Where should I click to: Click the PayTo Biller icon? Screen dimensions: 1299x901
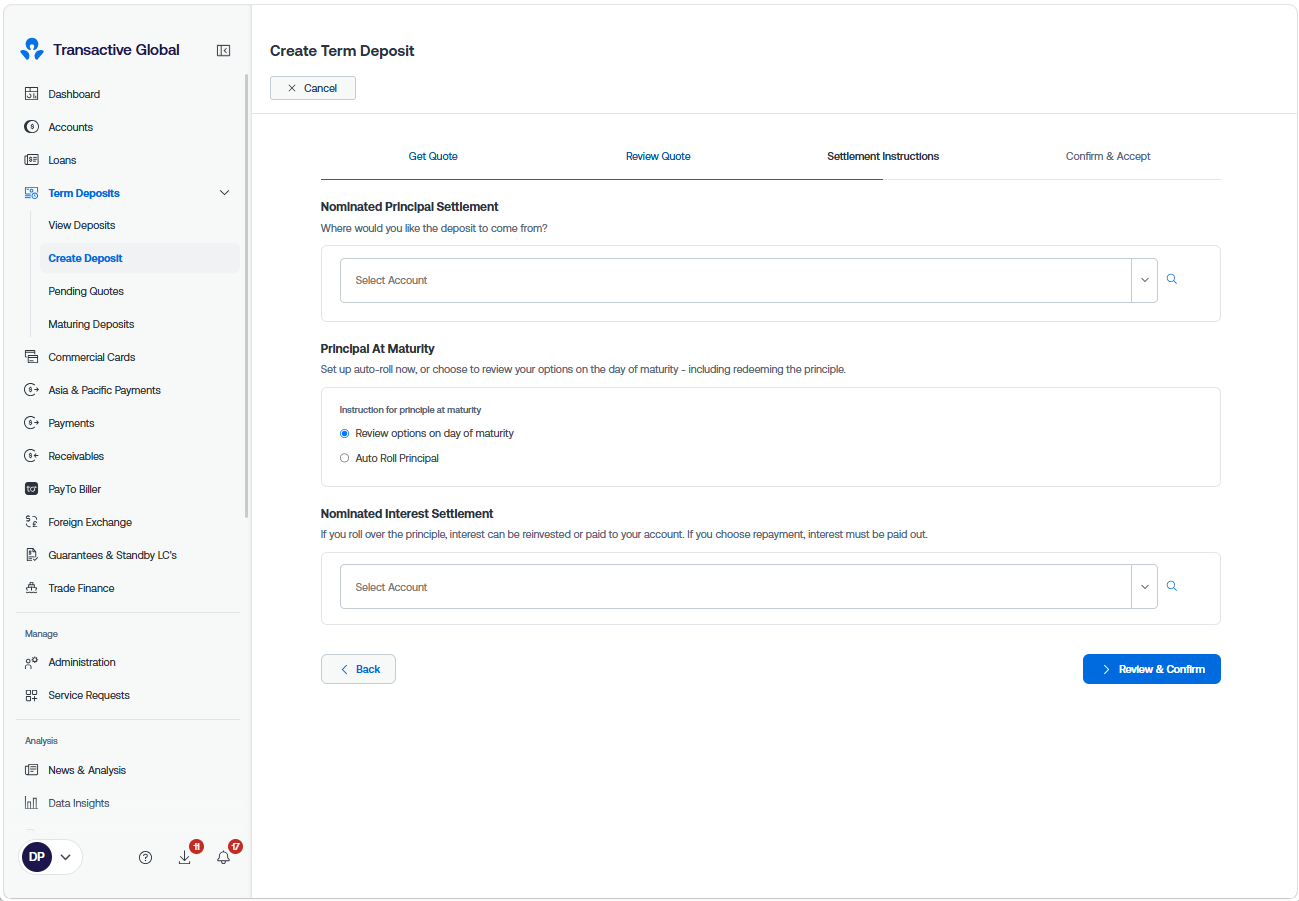coord(31,489)
